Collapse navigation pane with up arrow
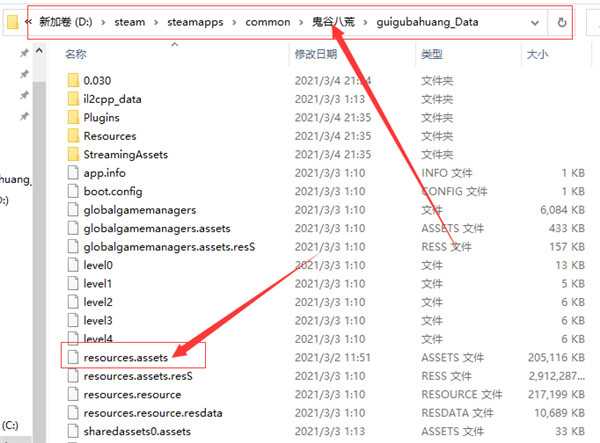The width and height of the screenshot is (600, 443). [39, 50]
